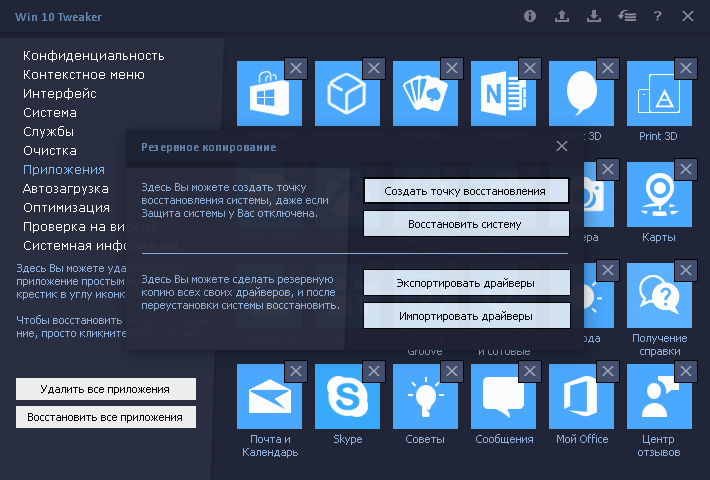
Task: Remove Советы via its corner X
Action: 452,371
